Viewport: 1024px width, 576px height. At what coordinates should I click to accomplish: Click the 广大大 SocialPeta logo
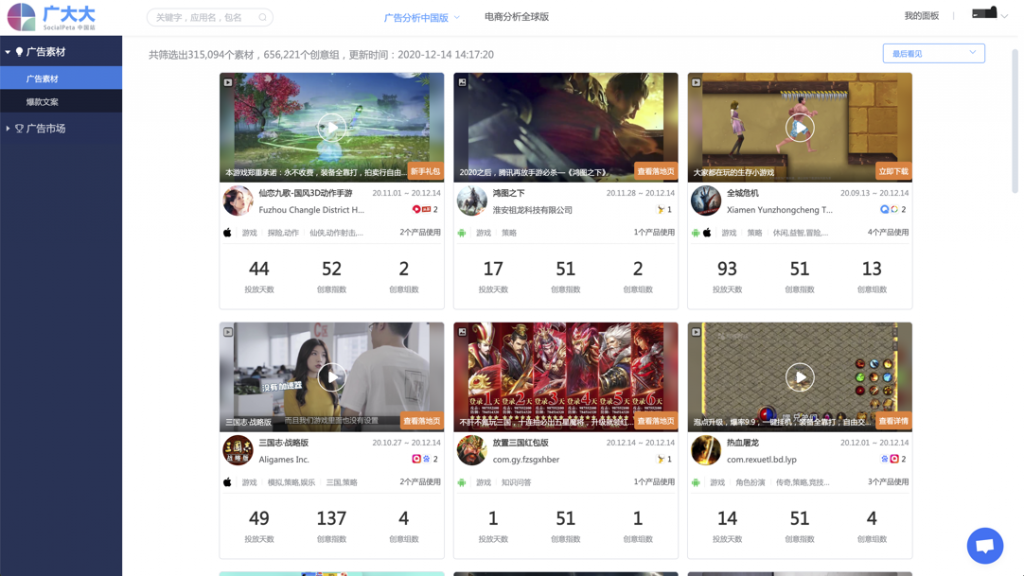point(51,17)
